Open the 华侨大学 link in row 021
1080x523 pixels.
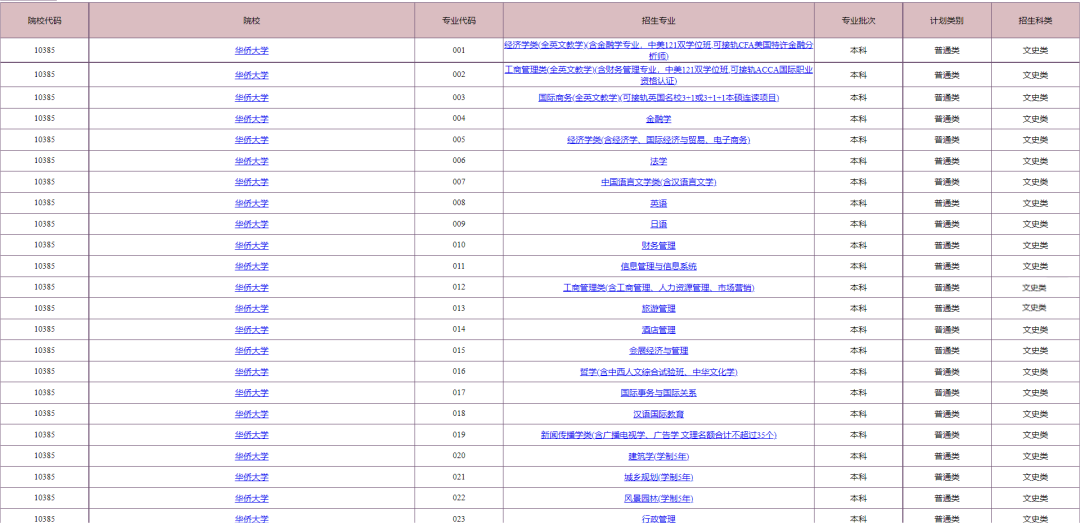tap(251, 477)
